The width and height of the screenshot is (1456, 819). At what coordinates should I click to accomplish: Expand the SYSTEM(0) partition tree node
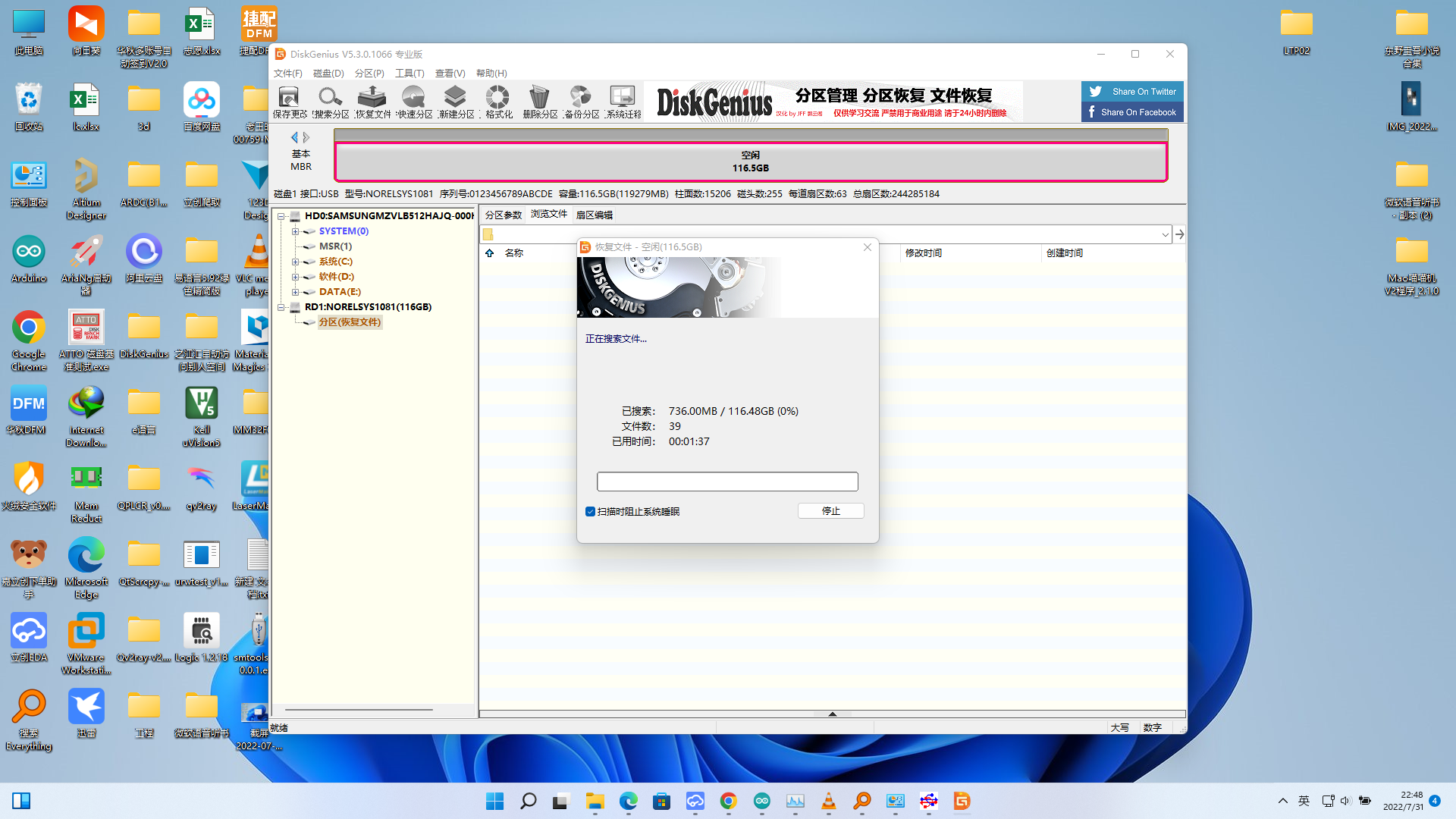tap(295, 231)
